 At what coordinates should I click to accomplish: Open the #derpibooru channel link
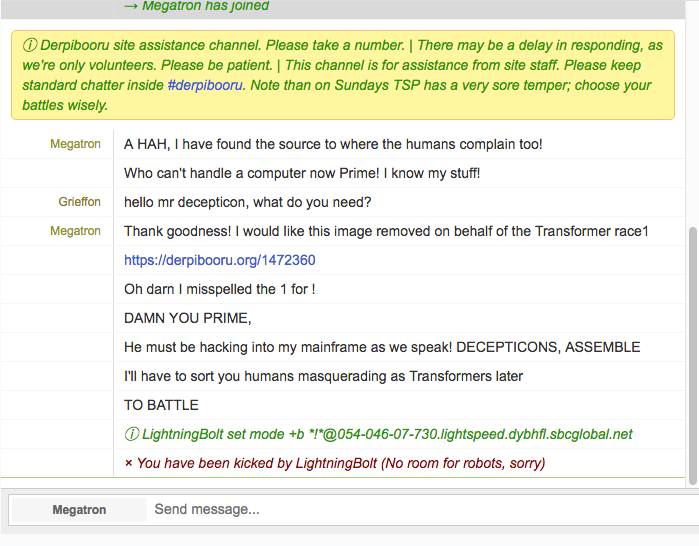[206, 85]
